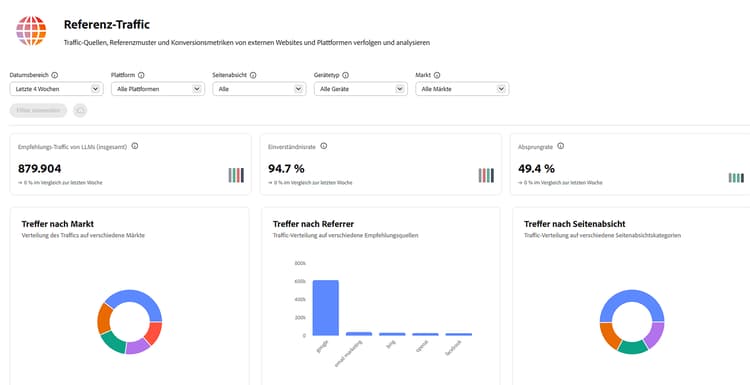Click the email marketing bar in referrer chart
The image size is (750, 385).
tap(359, 334)
